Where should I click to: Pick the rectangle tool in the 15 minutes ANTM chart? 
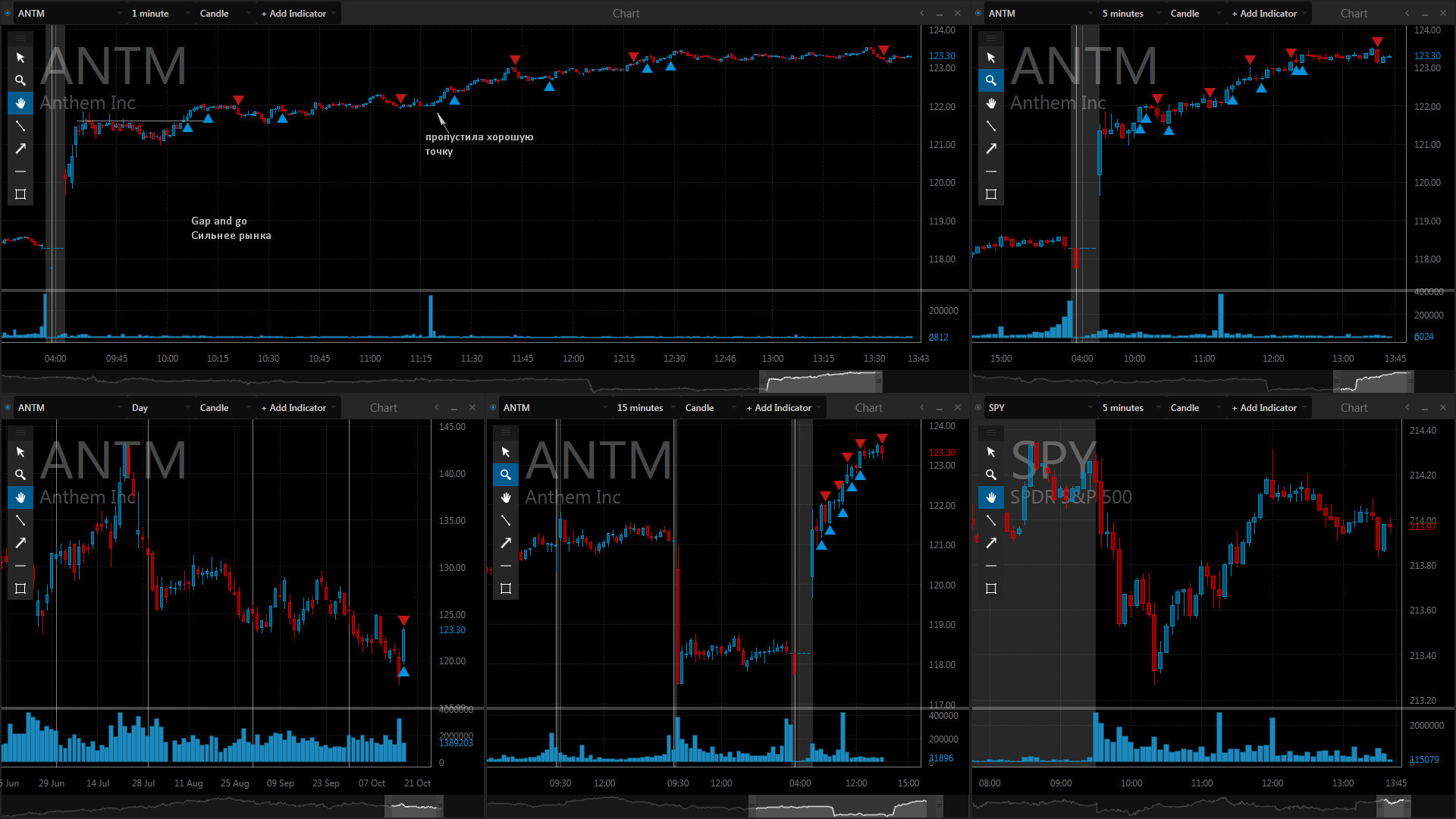506,588
